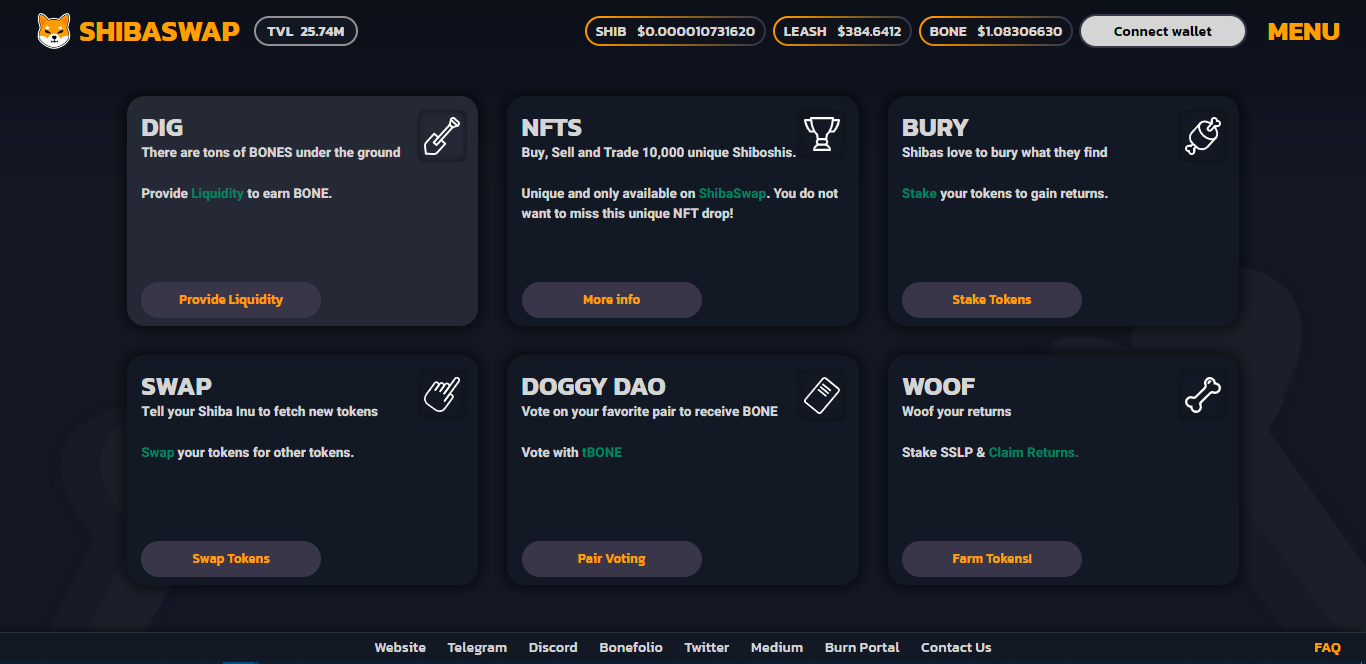Viewport: 1366px width, 664px height.
Task: Click the DIG card heading
Action: tap(162, 128)
